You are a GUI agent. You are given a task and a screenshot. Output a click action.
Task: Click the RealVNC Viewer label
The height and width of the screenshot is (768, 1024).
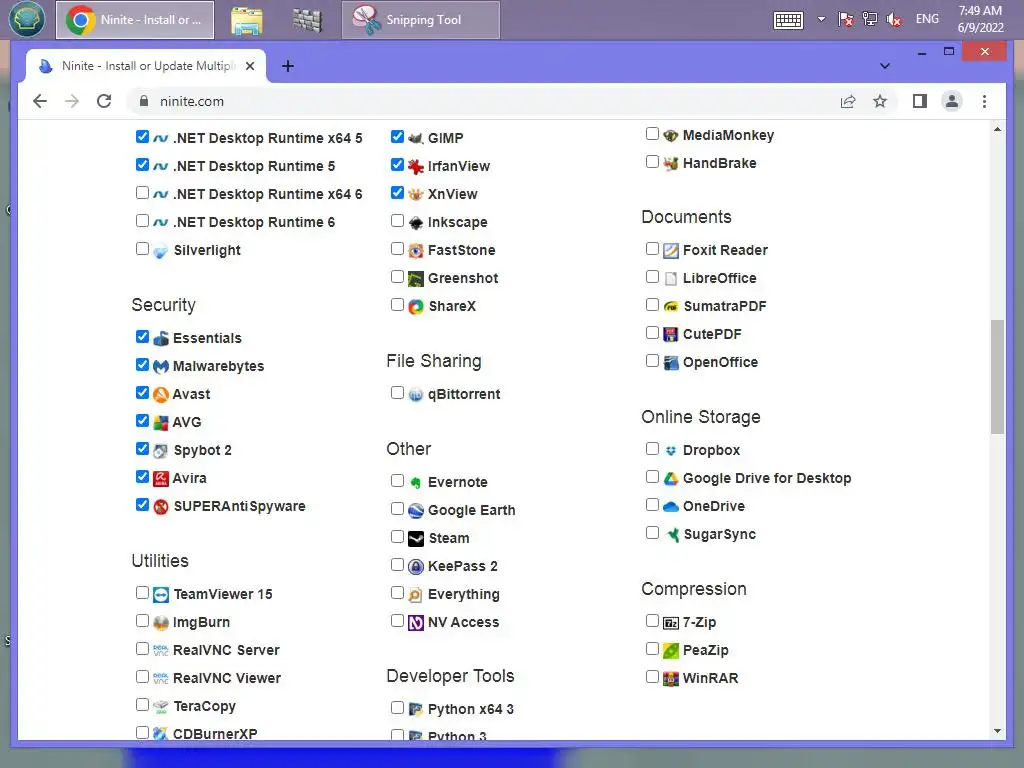point(227,679)
